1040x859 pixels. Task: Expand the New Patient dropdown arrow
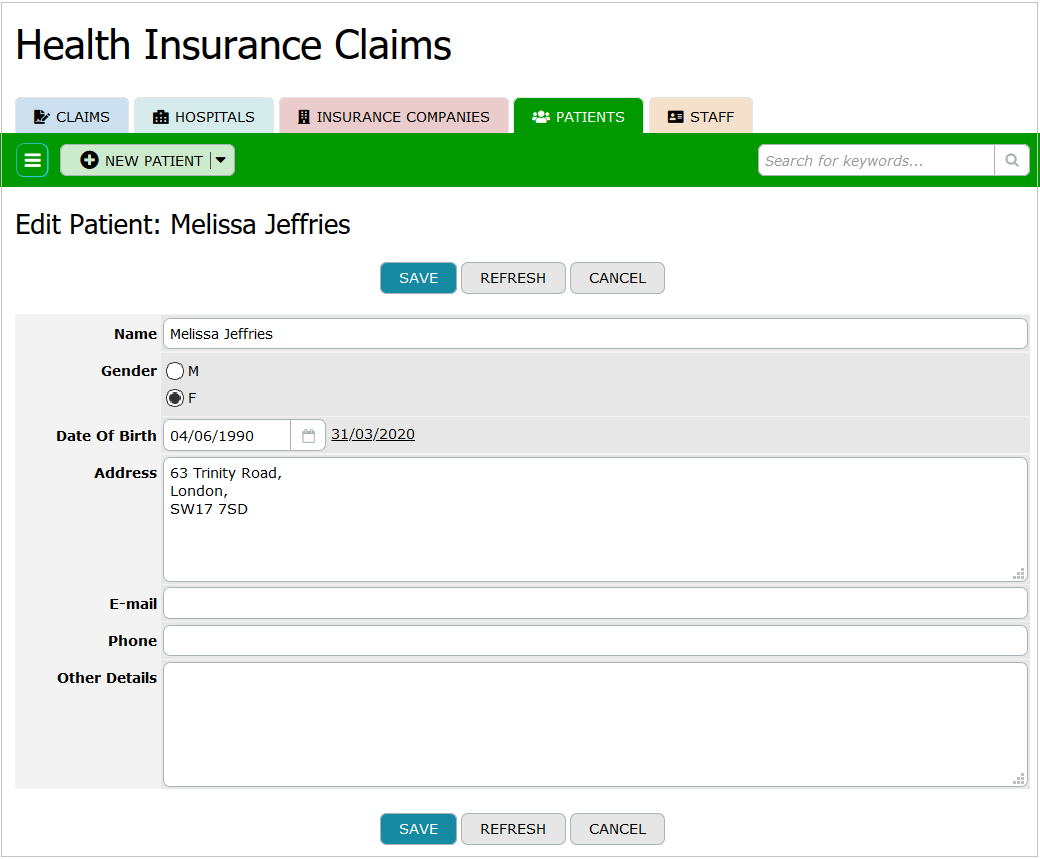point(221,160)
